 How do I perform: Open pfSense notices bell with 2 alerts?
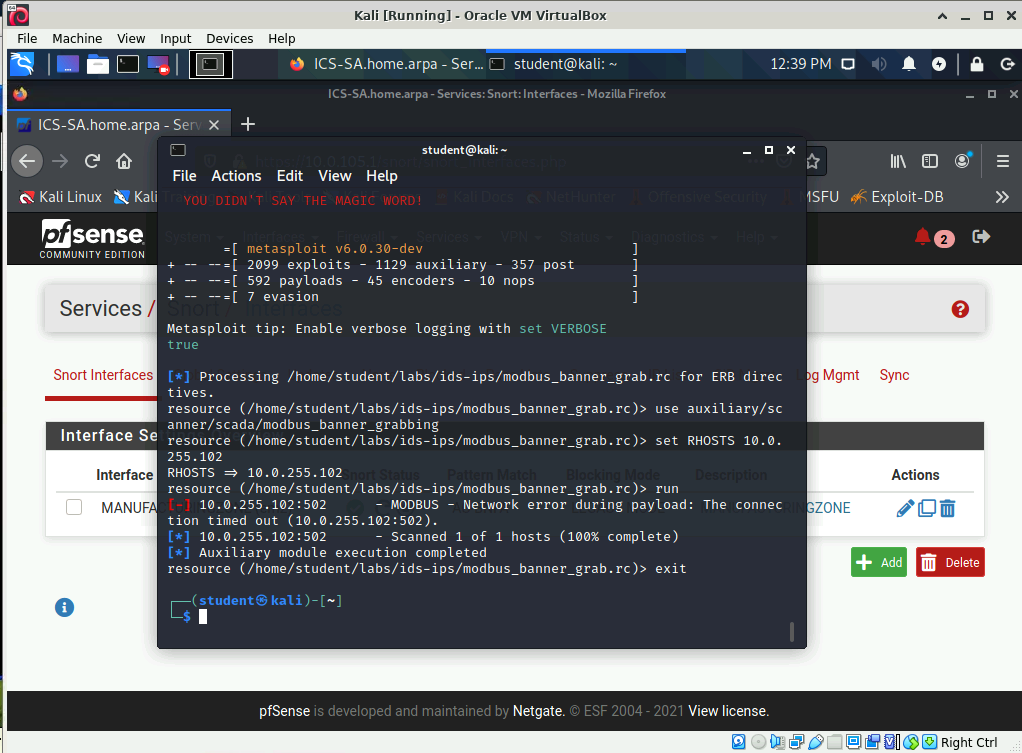point(934,238)
